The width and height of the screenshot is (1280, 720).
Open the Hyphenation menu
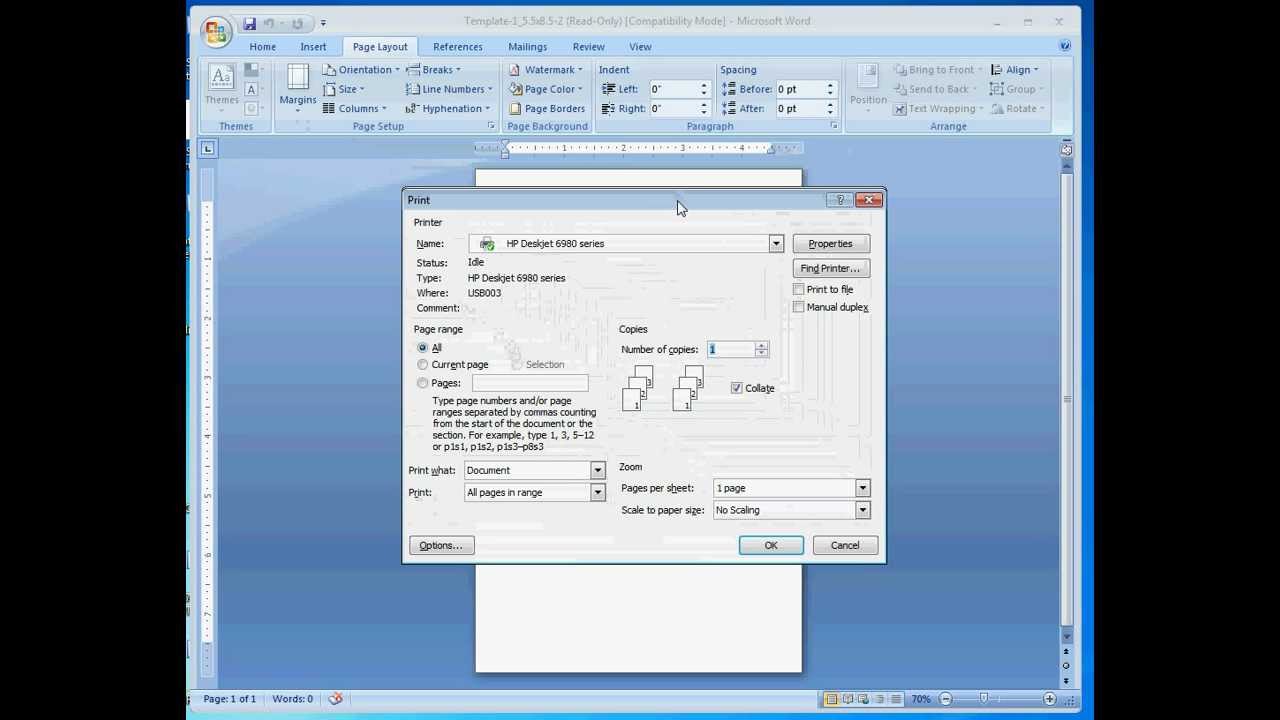tap(448, 108)
